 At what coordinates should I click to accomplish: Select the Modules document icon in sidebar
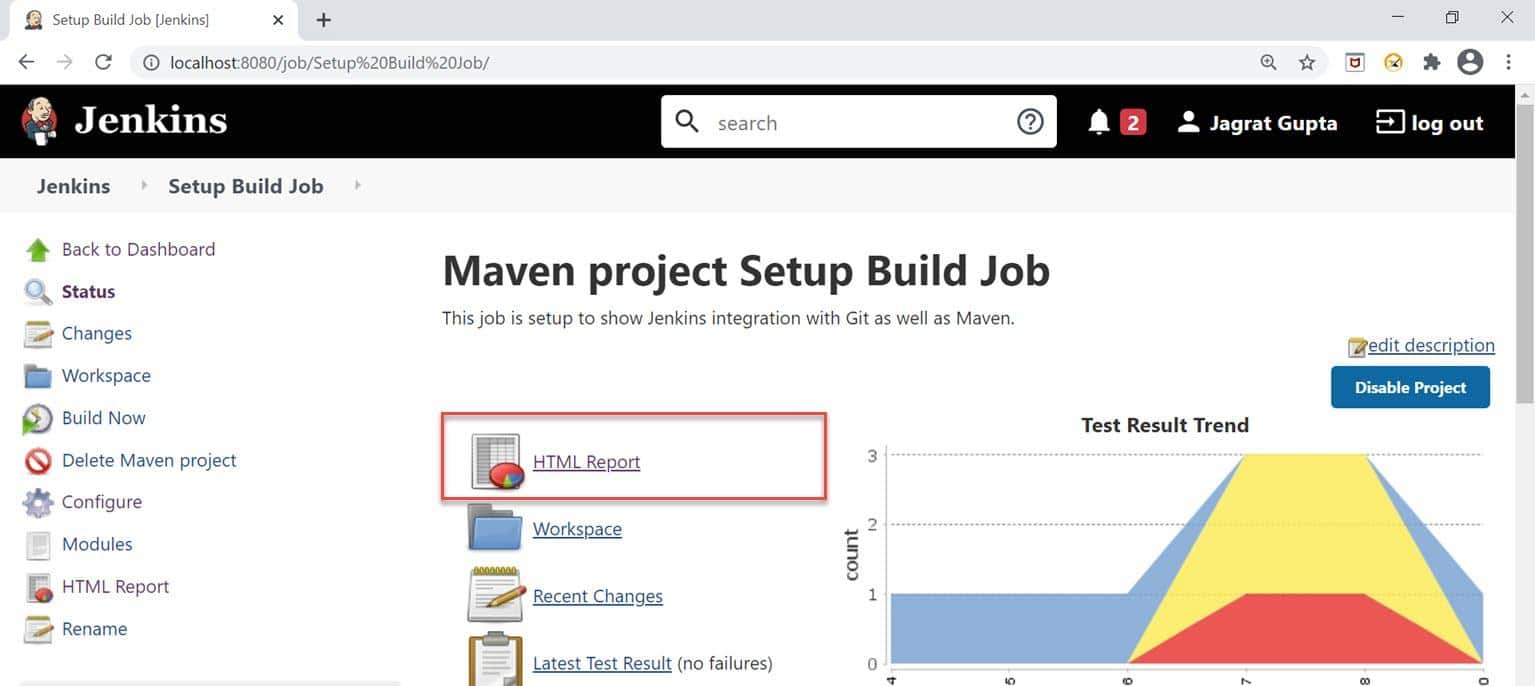pos(37,543)
